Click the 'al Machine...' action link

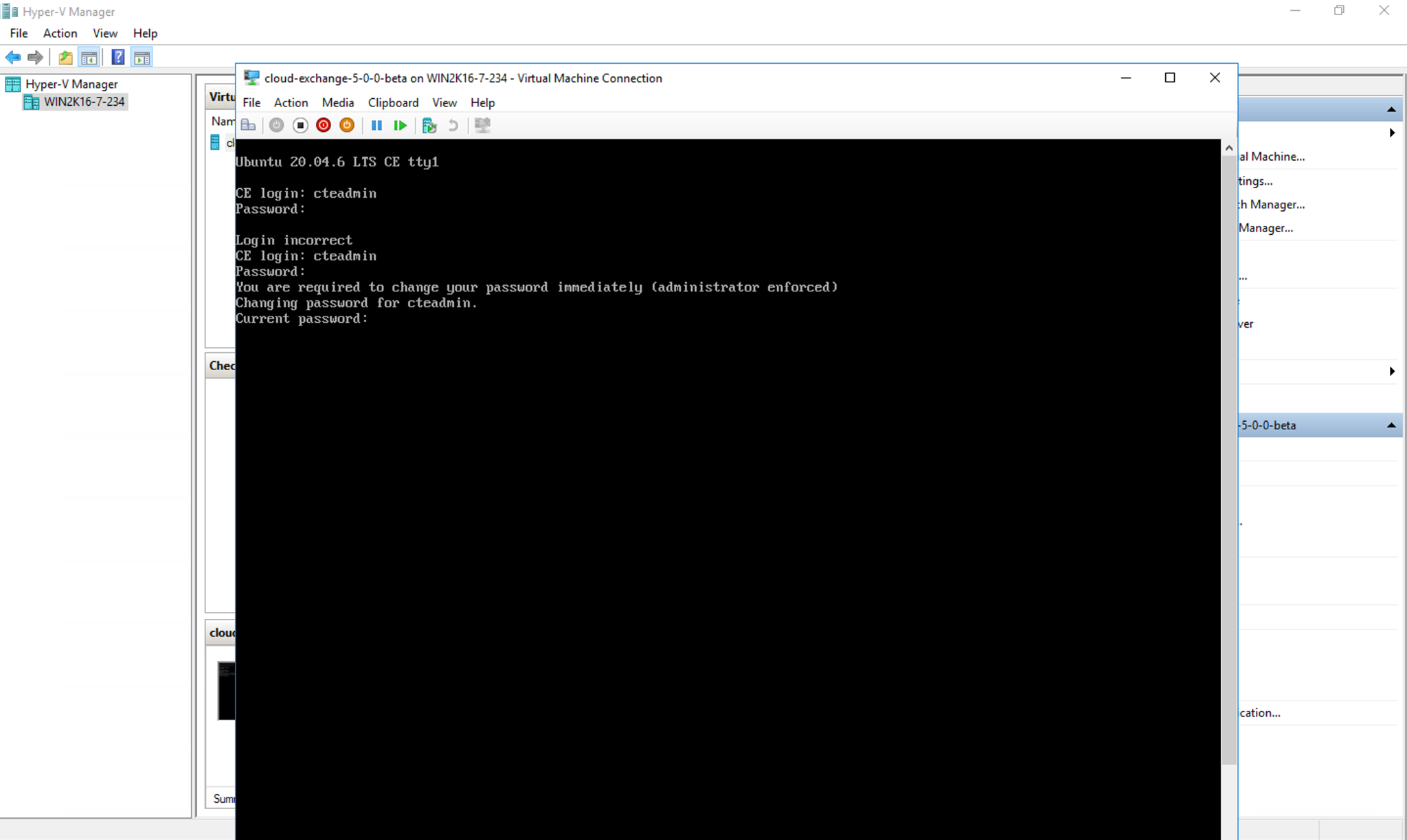point(1272,157)
